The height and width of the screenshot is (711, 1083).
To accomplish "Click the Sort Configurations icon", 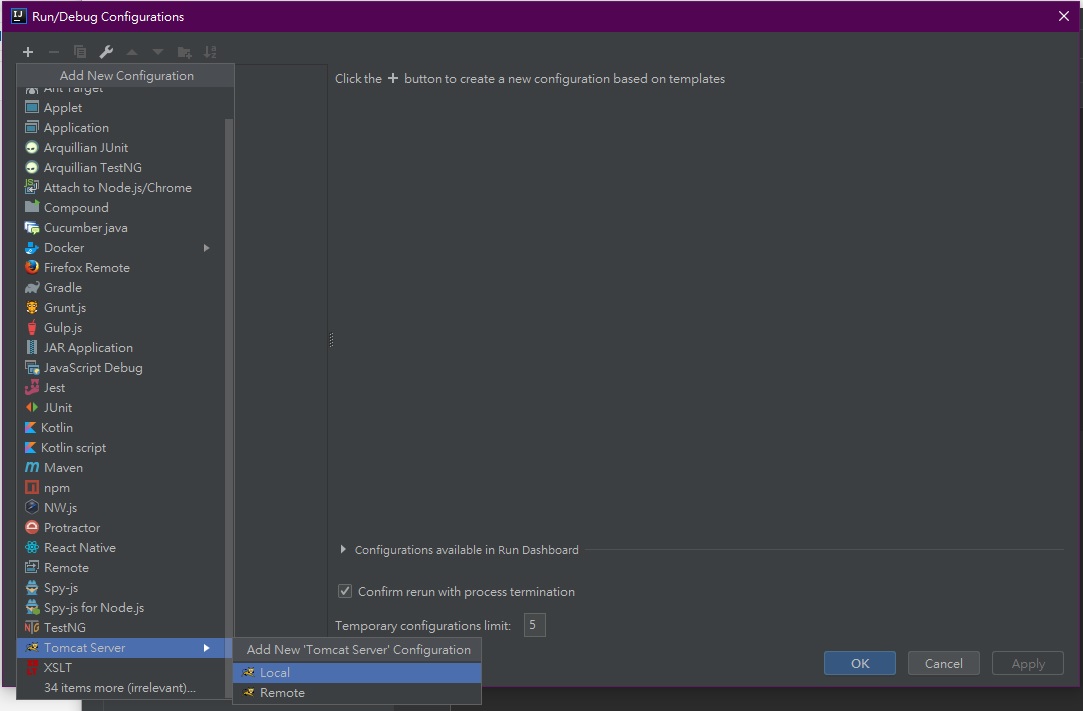I will point(210,52).
